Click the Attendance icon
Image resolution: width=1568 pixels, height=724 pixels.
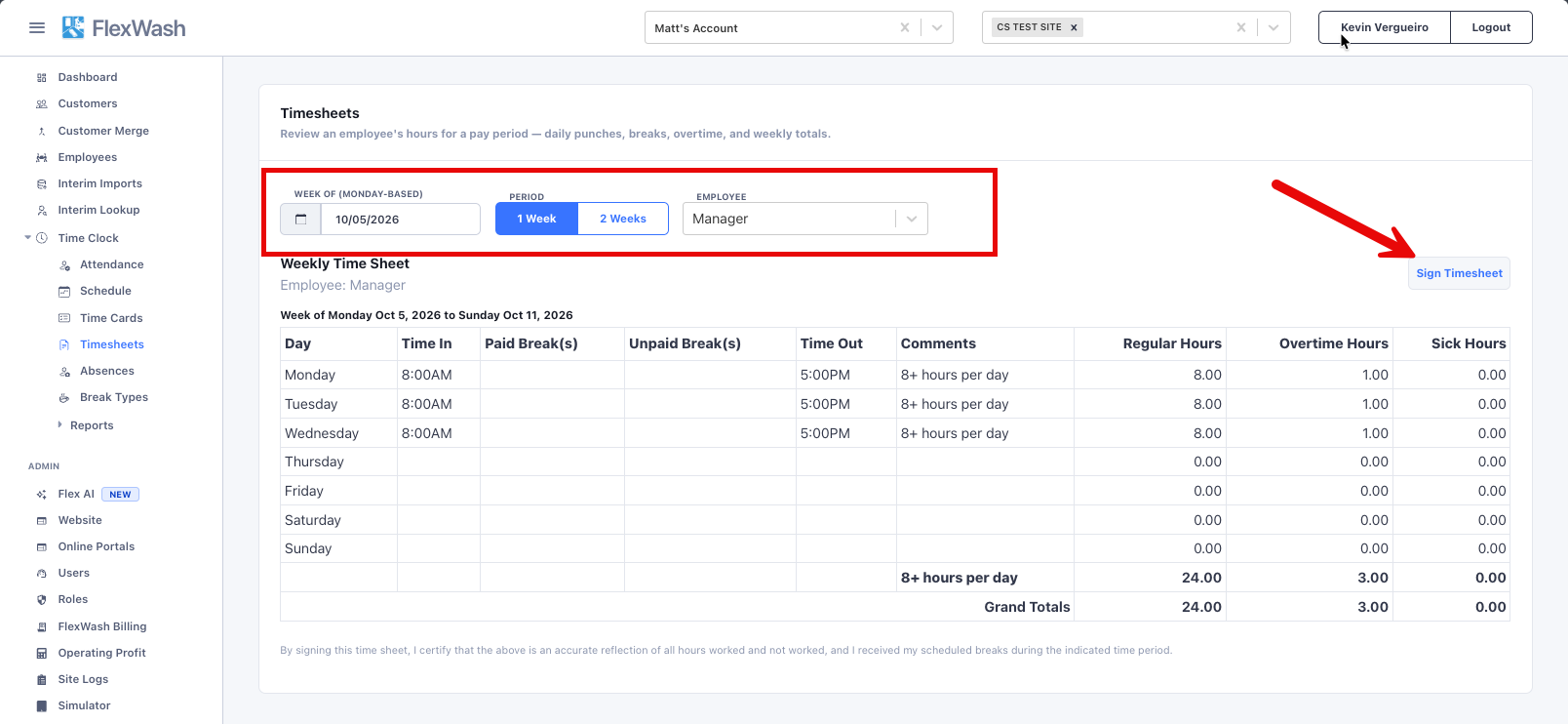click(64, 264)
